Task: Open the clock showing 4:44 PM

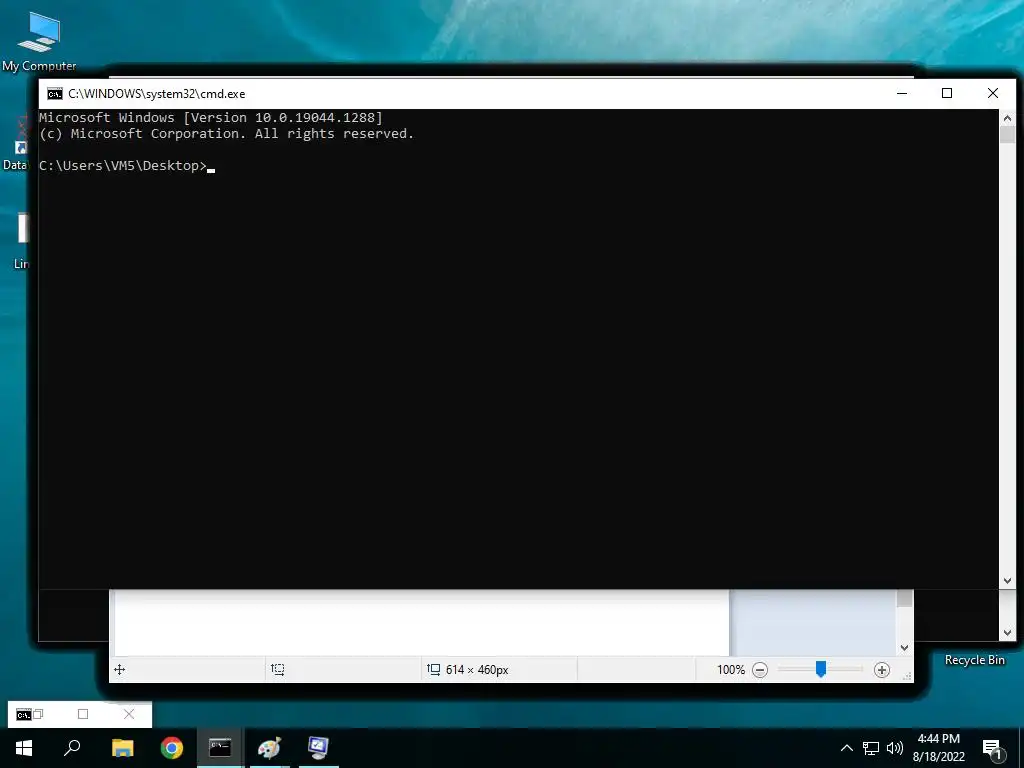Action: (938, 748)
